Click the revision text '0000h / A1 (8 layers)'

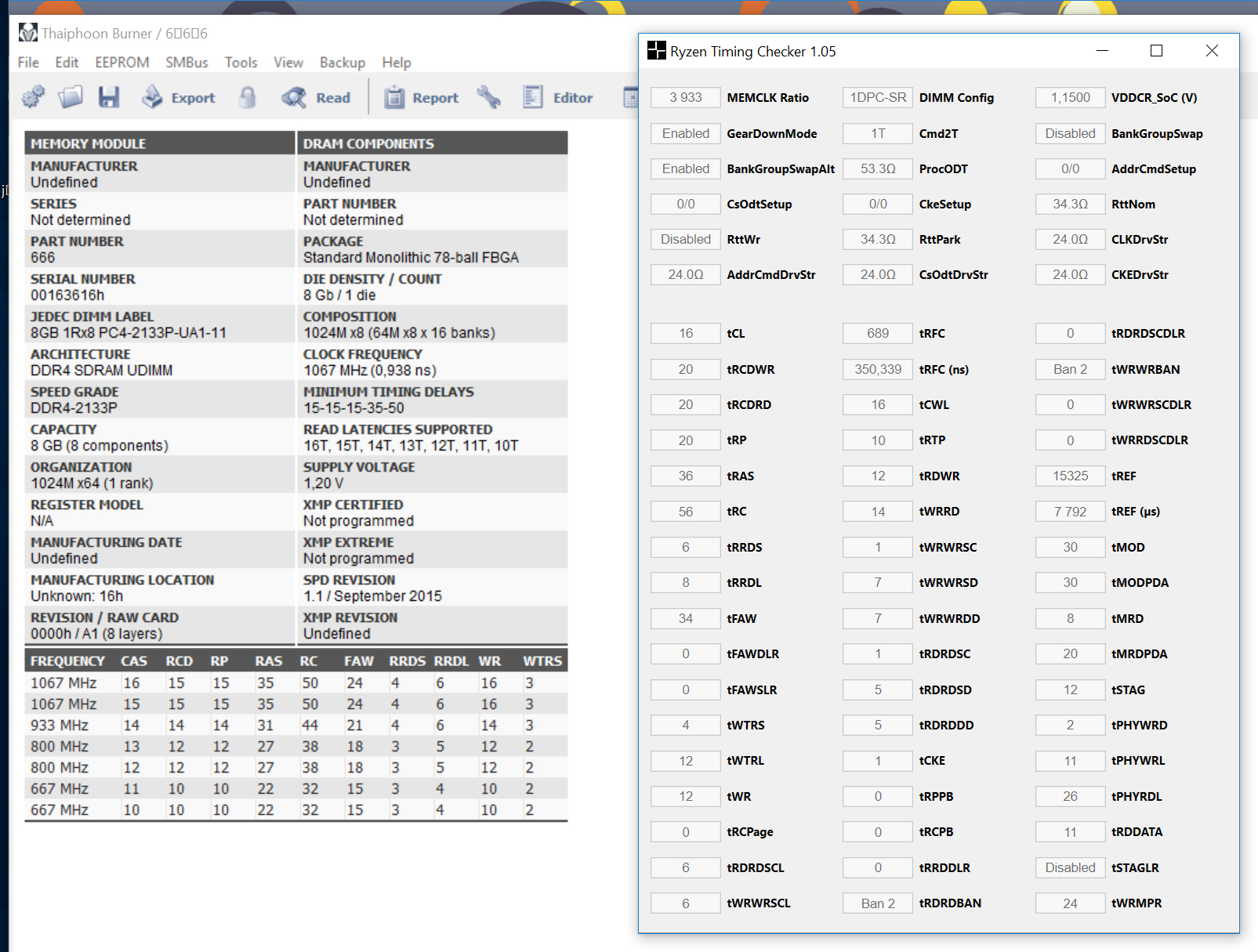(96, 634)
